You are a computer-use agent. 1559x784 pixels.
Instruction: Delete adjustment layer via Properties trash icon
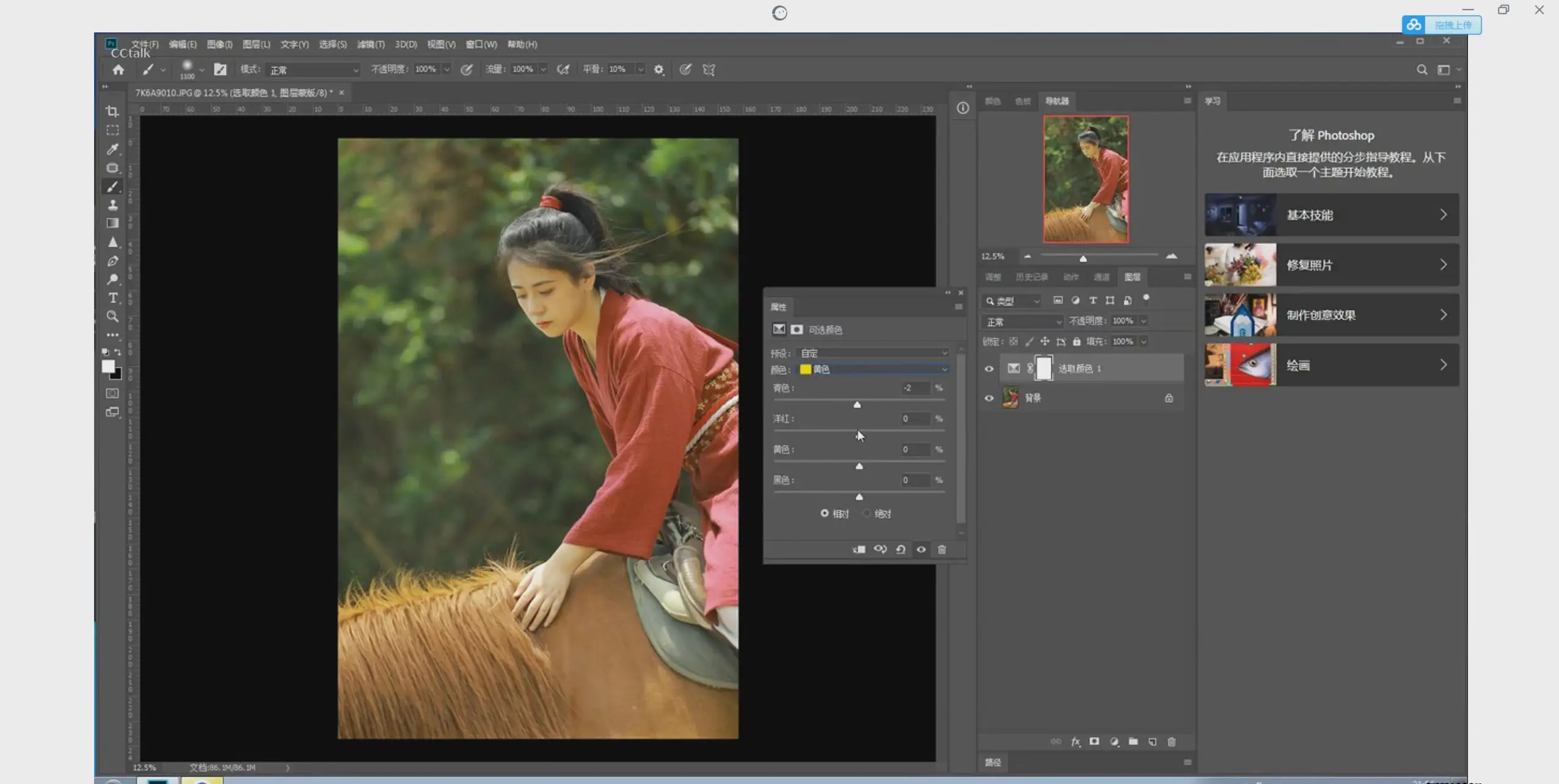(942, 550)
